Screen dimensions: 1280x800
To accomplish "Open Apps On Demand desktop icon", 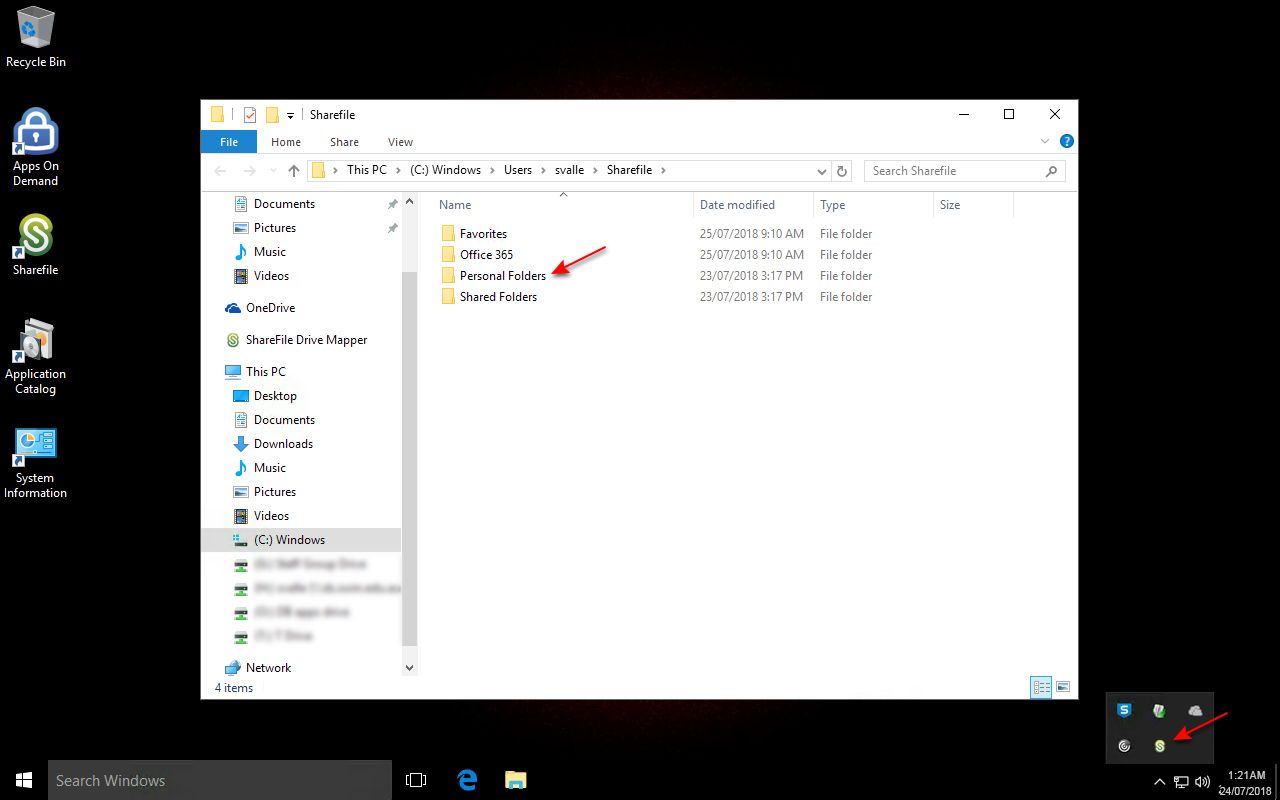I will (35, 146).
